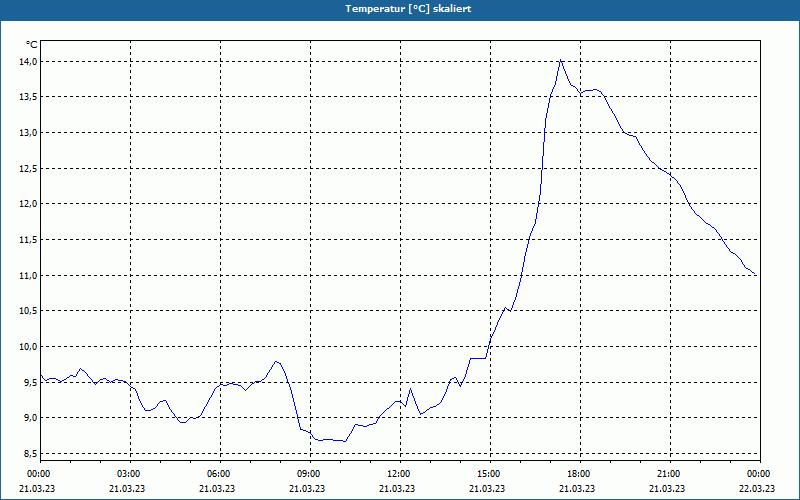Select the 10,5 y-axis label

(x=29, y=311)
